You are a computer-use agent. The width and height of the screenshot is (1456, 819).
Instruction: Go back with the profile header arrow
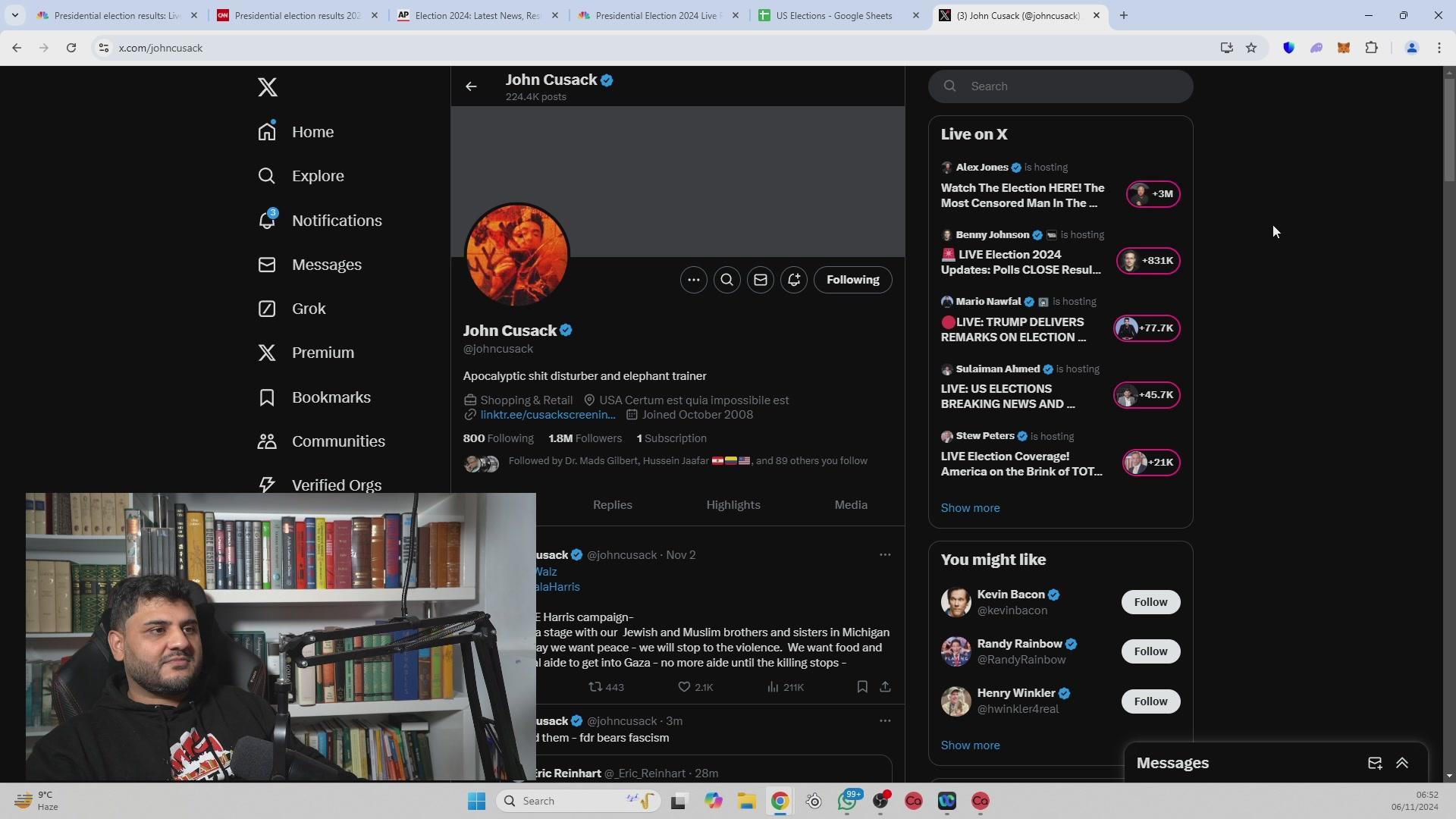click(471, 86)
